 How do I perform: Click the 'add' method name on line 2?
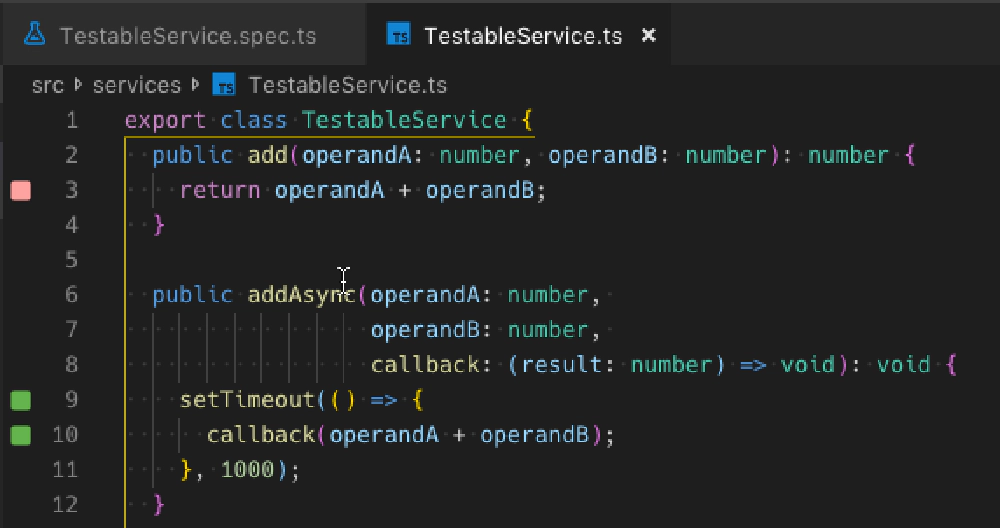(268, 156)
